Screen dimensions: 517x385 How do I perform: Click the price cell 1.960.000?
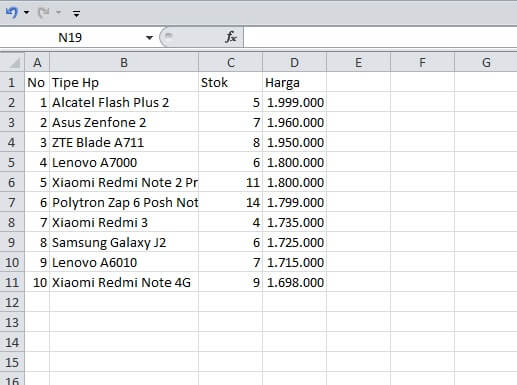click(294, 122)
